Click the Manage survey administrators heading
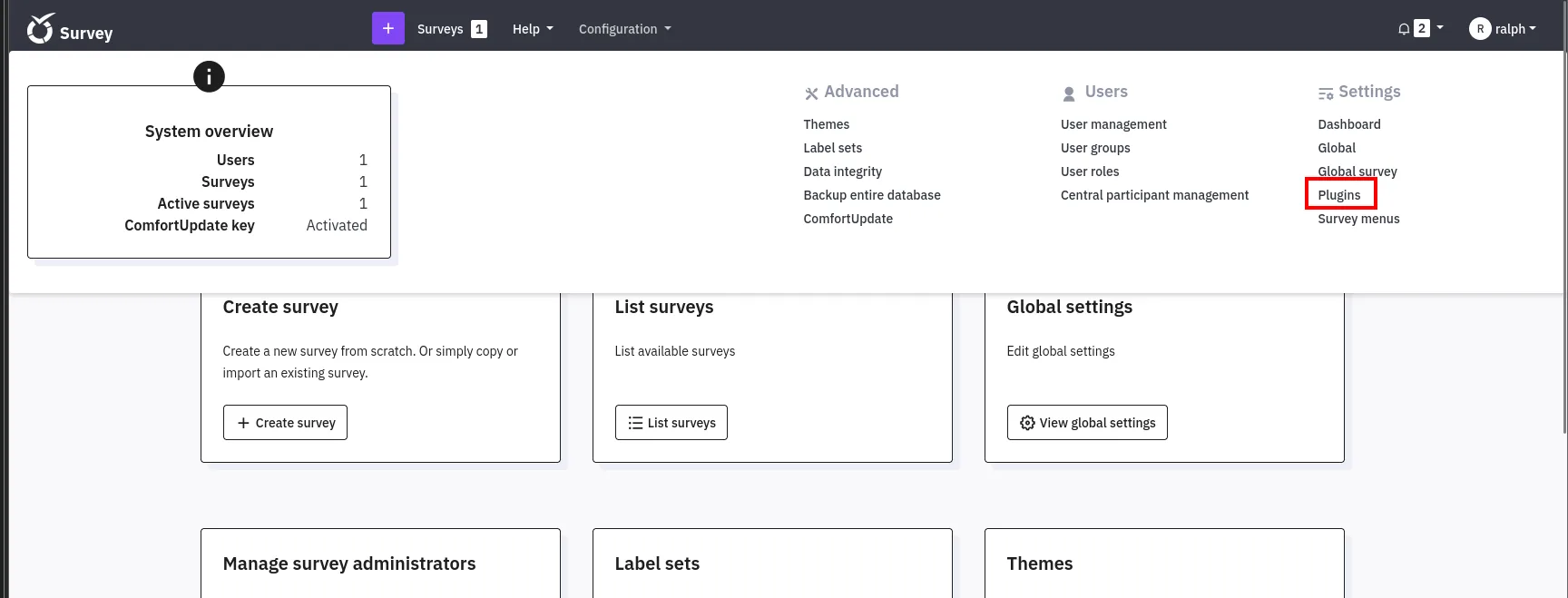The height and width of the screenshot is (598, 1568). click(x=349, y=564)
